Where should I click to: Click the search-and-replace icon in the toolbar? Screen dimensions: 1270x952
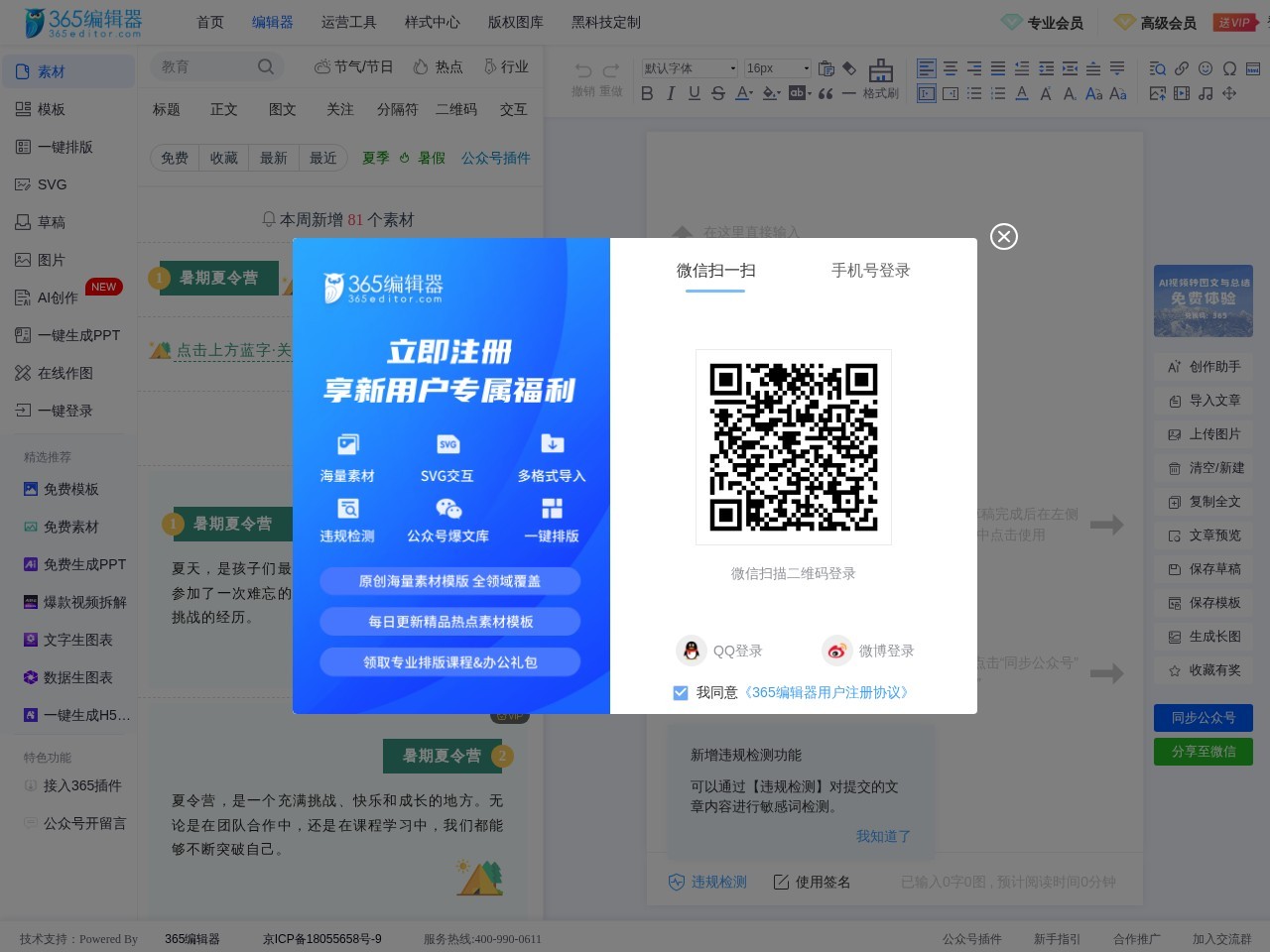pyautogui.click(x=1158, y=68)
